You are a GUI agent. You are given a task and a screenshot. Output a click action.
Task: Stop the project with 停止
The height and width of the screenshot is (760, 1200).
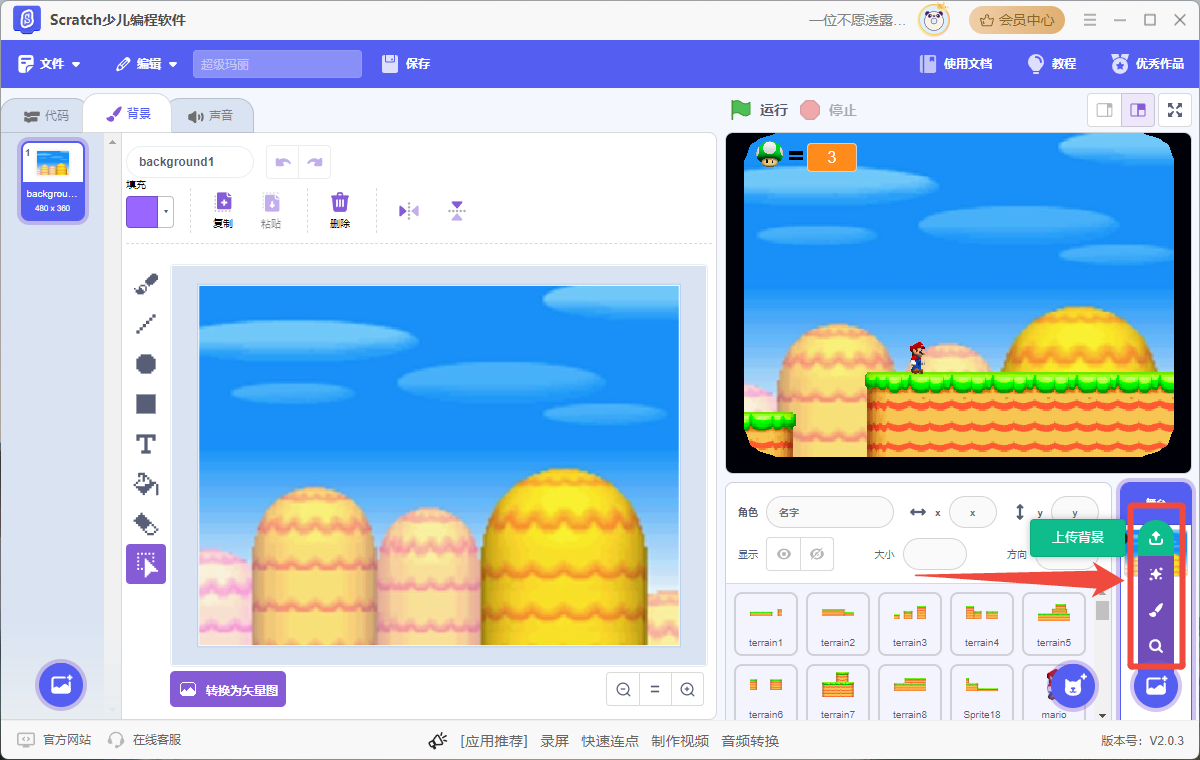(829, 110)
